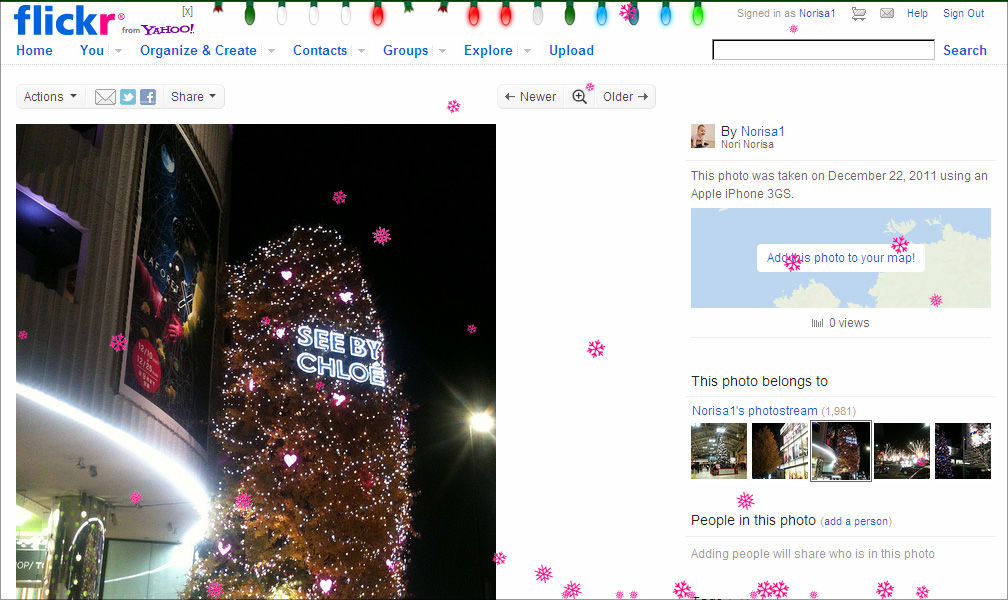Open the selected middle photostream thumbnail
The height and width of the screenshot is (600, 1008).
click(x=840, y=451)
